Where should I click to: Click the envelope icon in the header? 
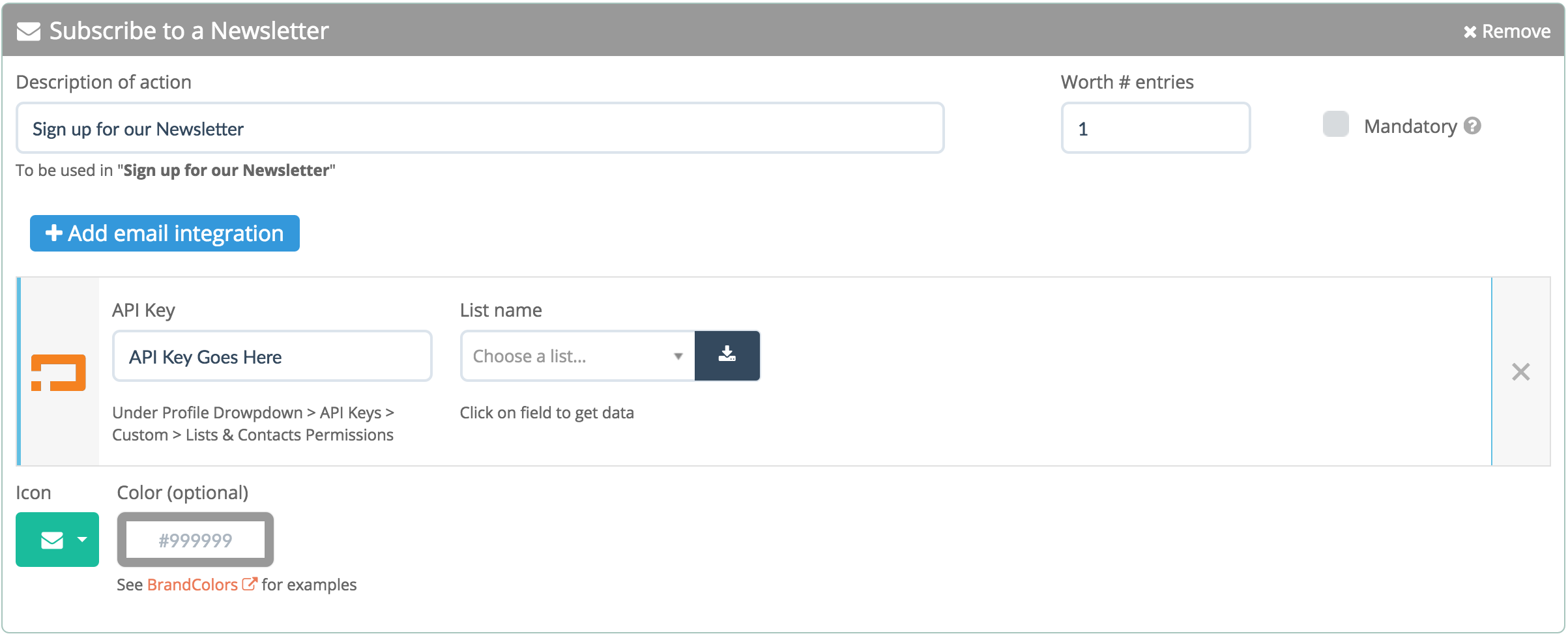pyautogui.click(x=29, y=31)
